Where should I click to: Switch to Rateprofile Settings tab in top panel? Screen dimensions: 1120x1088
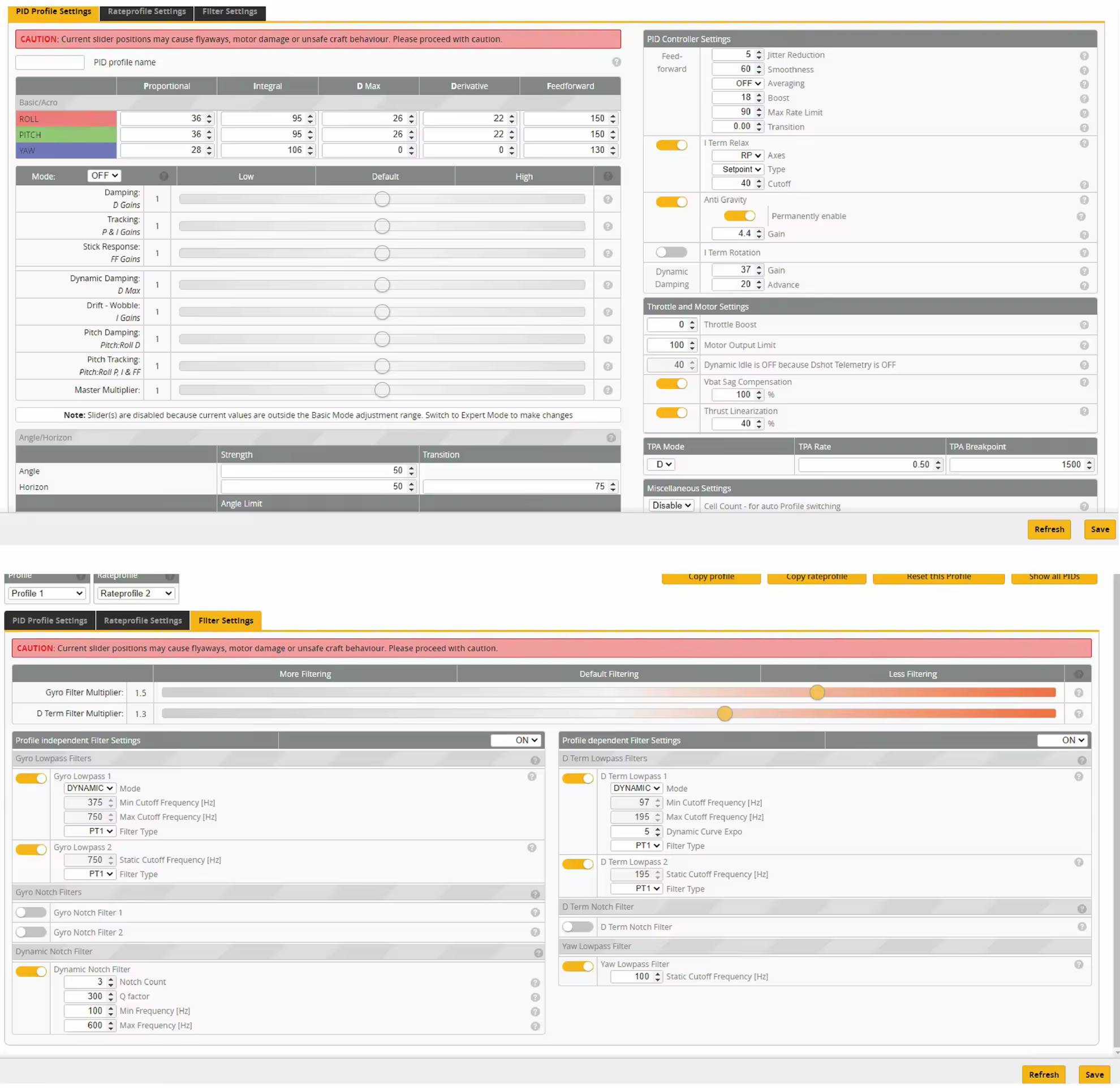[147, 11]
